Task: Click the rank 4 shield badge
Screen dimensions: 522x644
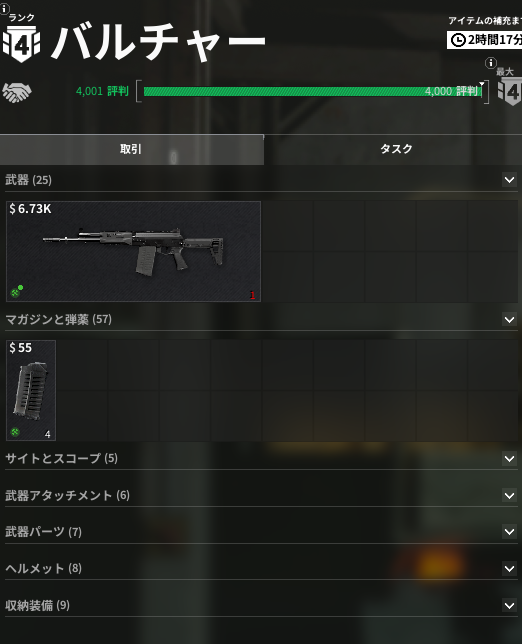Action: pos(21,44)
